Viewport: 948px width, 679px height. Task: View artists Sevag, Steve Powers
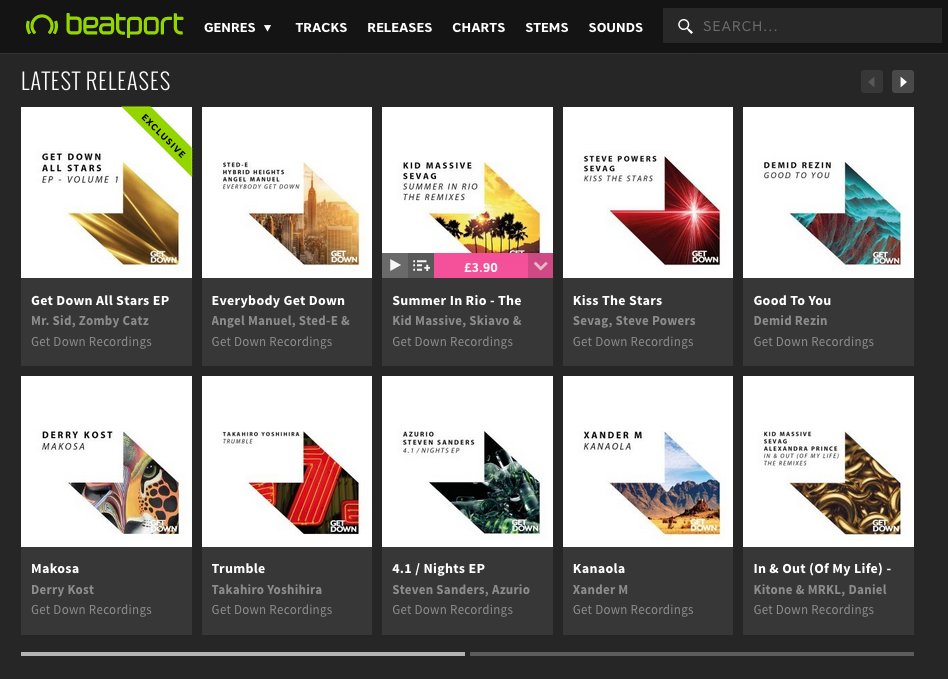point(634,321)
